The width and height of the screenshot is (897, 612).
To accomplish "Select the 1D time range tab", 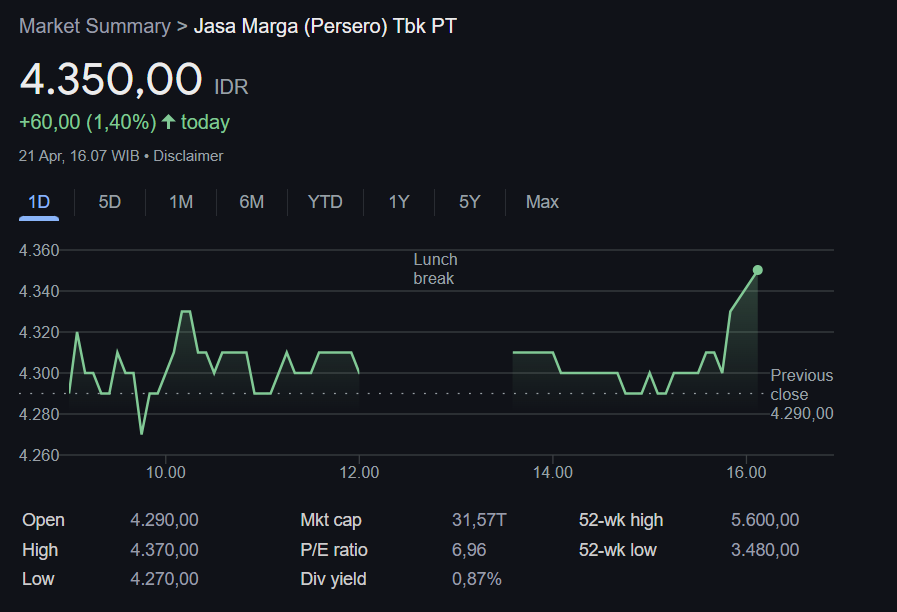I will coord(39,202).
